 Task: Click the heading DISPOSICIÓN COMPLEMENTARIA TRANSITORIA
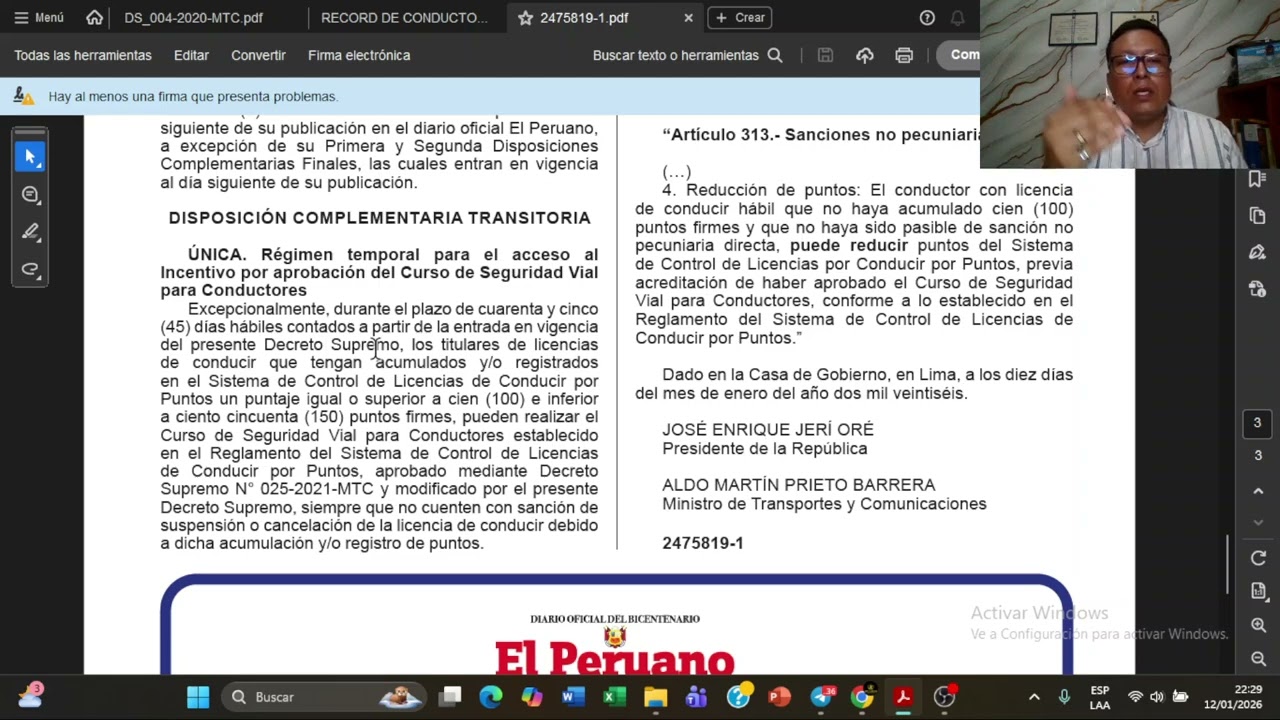coord(379,218)
